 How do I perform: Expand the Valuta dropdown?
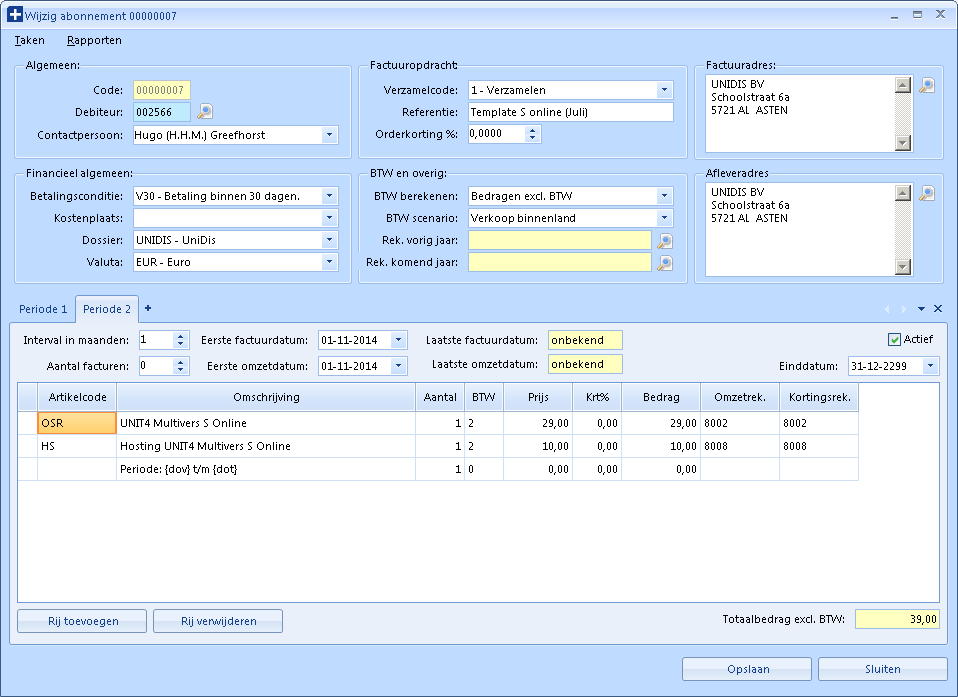coord(329,262)
